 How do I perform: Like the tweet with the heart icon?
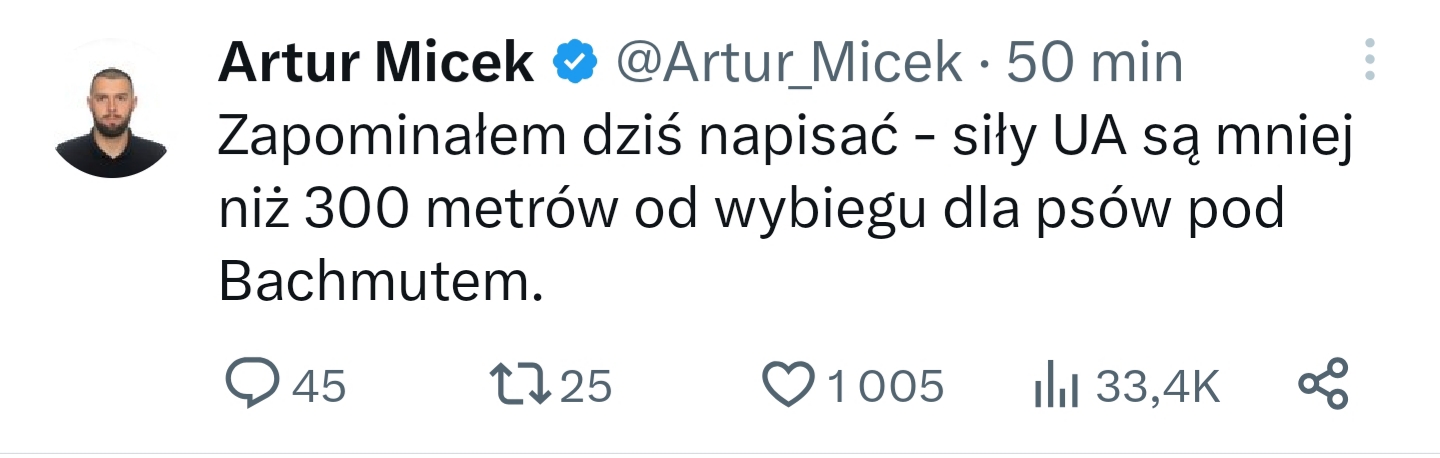[789, 385]
